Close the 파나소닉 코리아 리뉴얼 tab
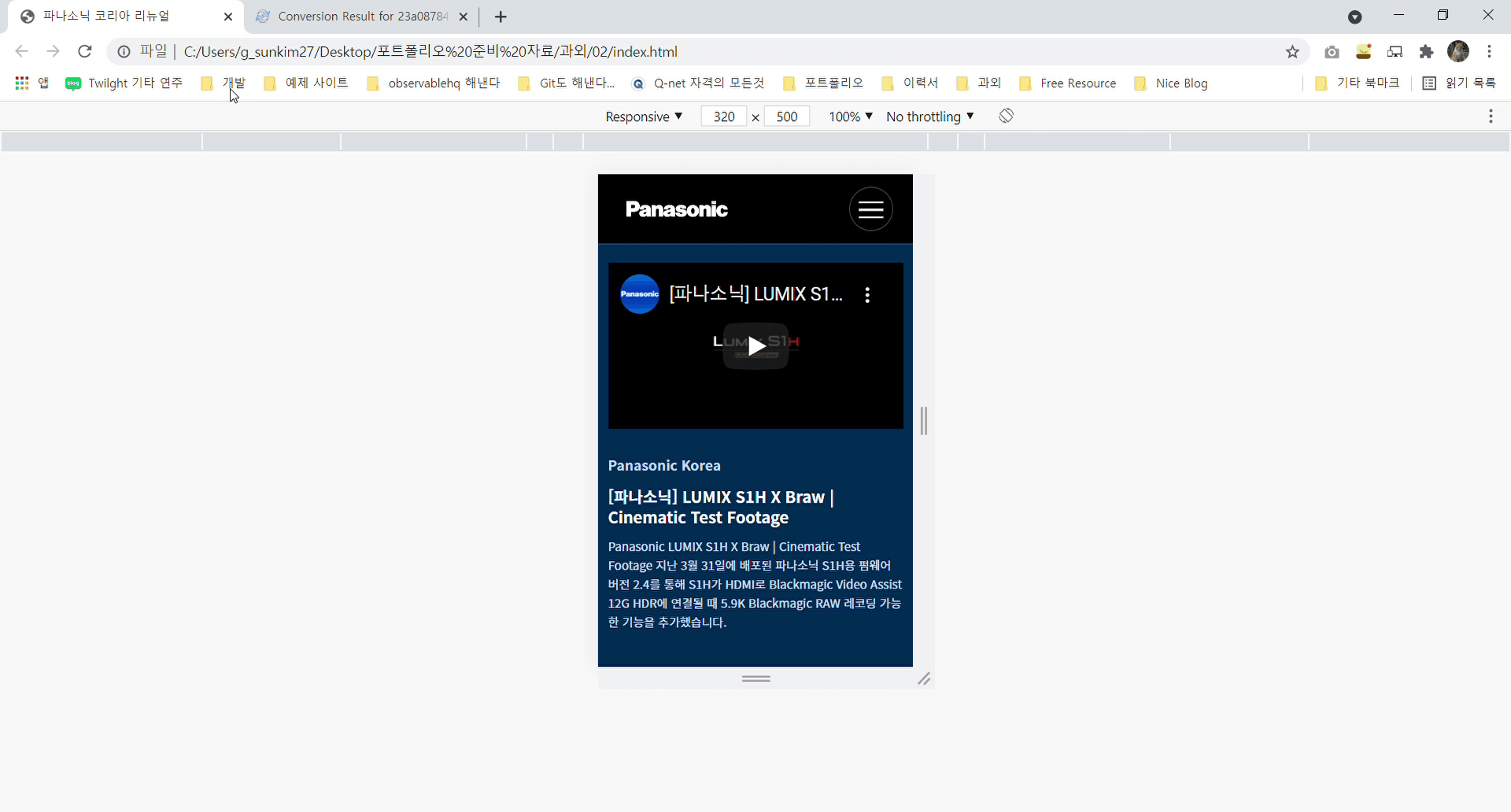The width and height of the screenshot is (1511, 812). pyautogui.click(x=228, y=17)
